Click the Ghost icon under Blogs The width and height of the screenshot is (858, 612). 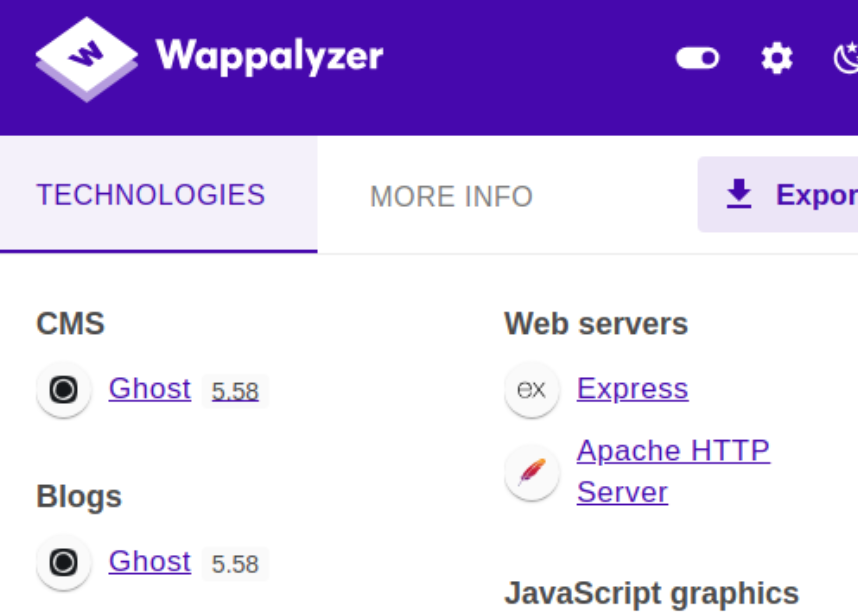(63, 562)
